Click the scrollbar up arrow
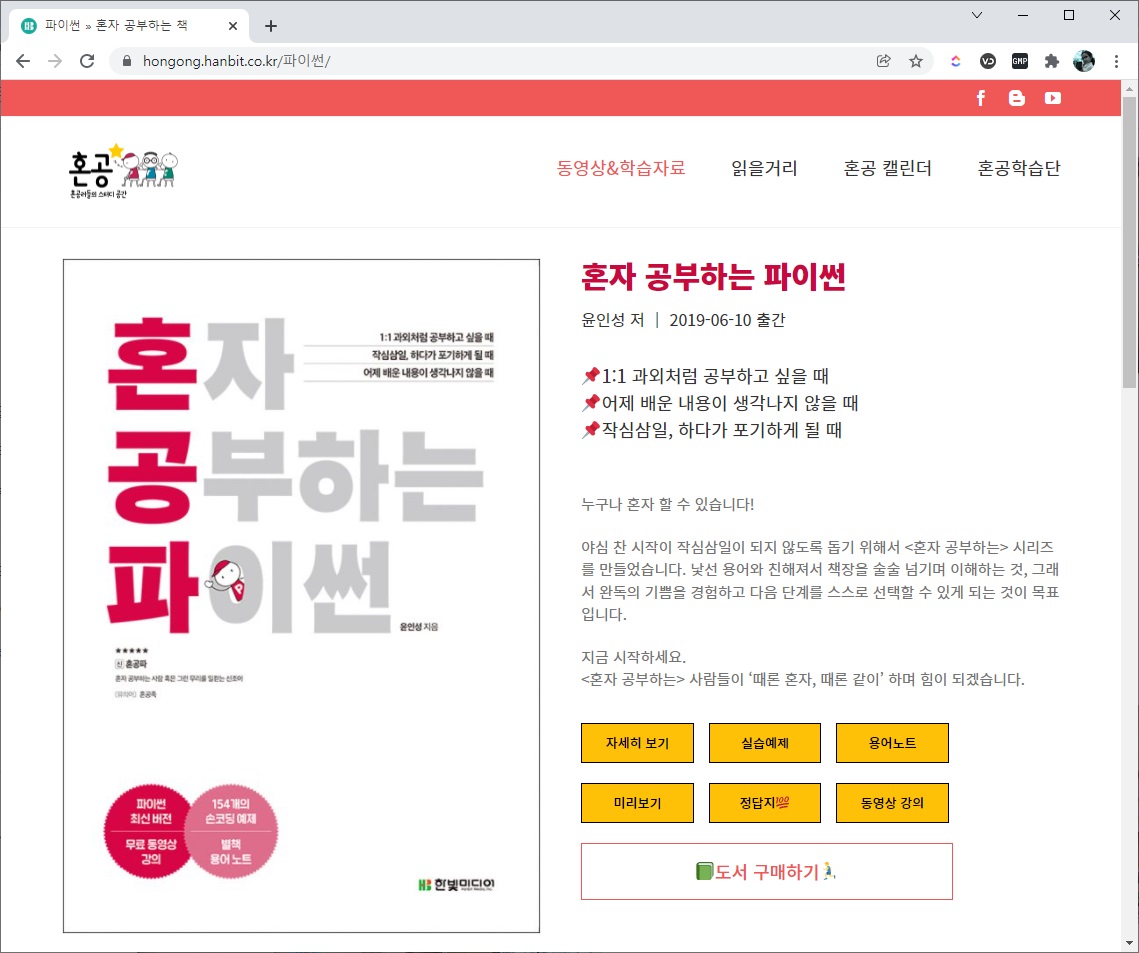1139x953 pixels. (x=1130, y=89)
